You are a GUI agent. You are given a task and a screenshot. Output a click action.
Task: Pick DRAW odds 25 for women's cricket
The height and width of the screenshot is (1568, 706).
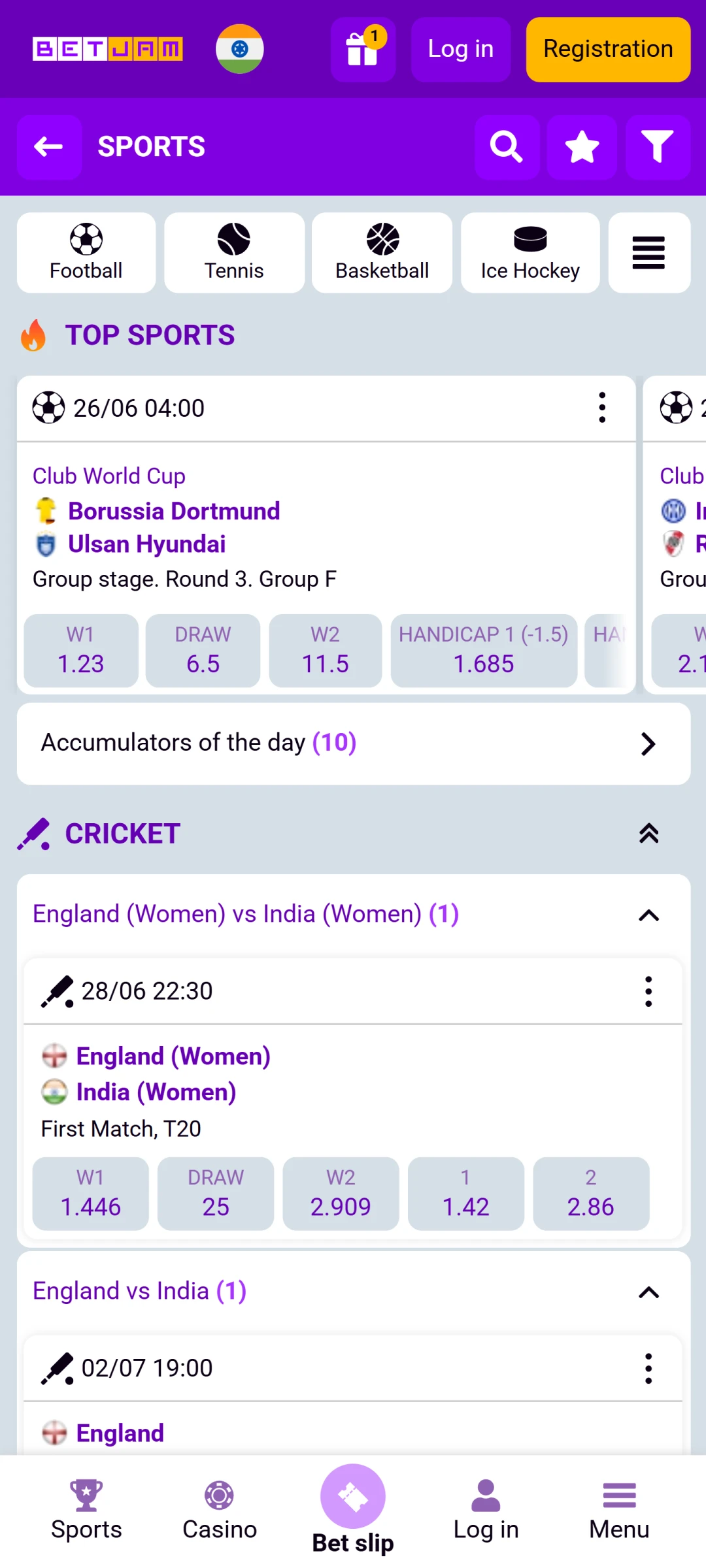(216, 1194)
